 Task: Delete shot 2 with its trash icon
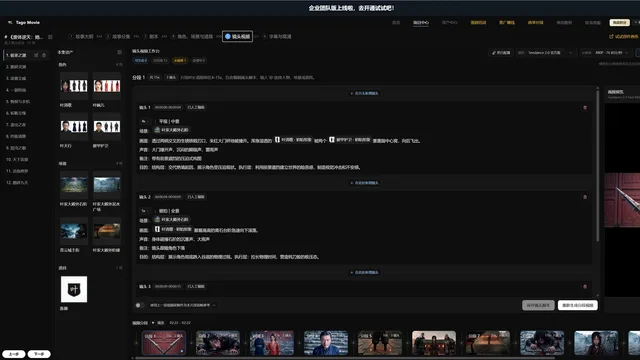[x=585, y=197]
